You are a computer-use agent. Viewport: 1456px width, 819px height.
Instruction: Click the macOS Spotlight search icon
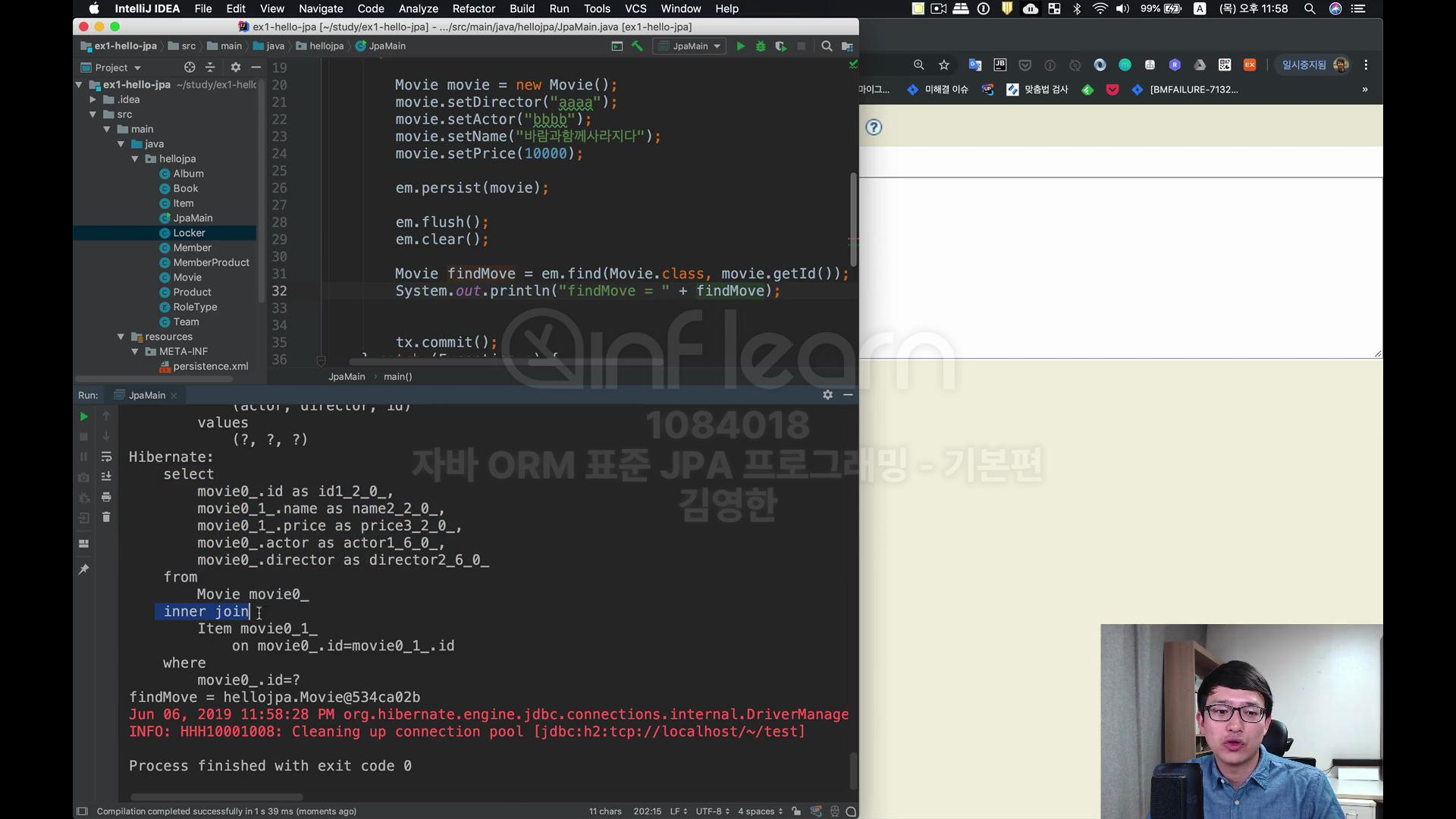1309,8
